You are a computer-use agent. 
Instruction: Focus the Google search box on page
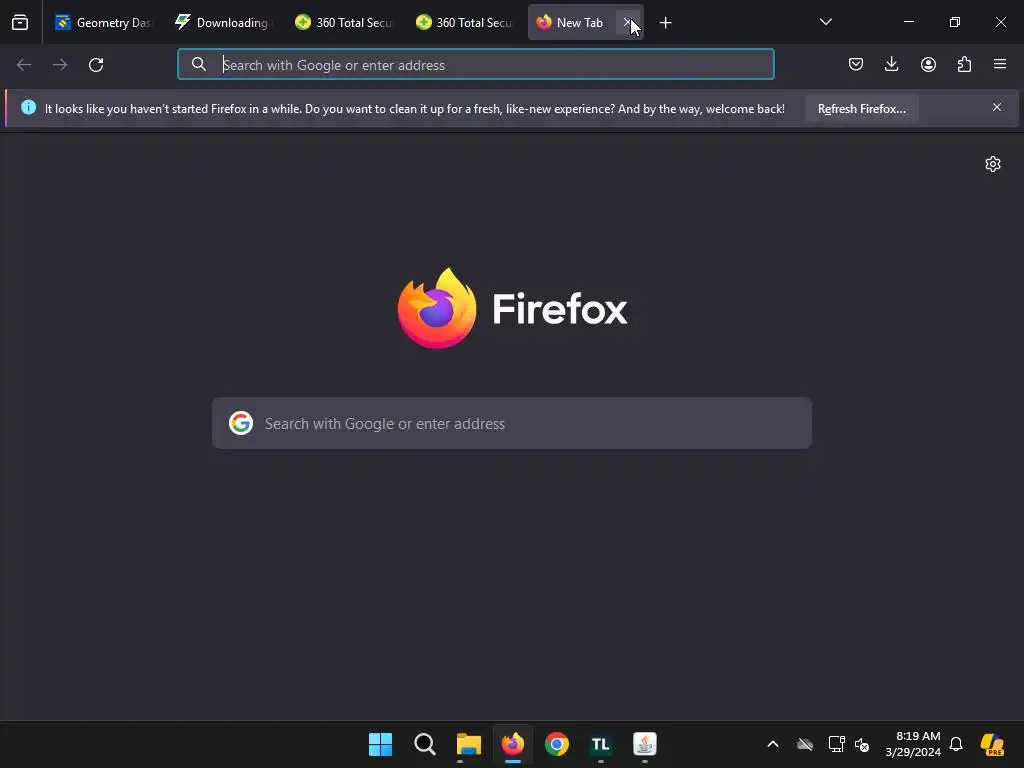(x=512, y=423)
